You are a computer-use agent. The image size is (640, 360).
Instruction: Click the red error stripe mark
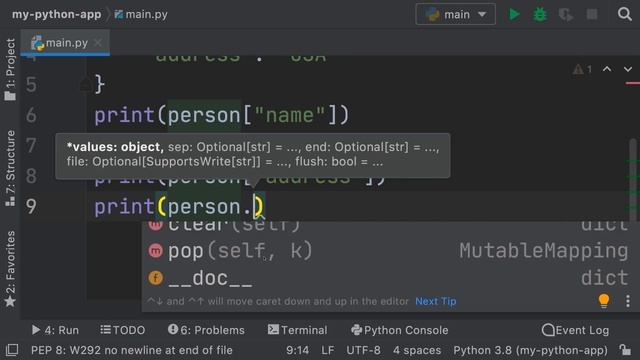[x=632, y=83]
